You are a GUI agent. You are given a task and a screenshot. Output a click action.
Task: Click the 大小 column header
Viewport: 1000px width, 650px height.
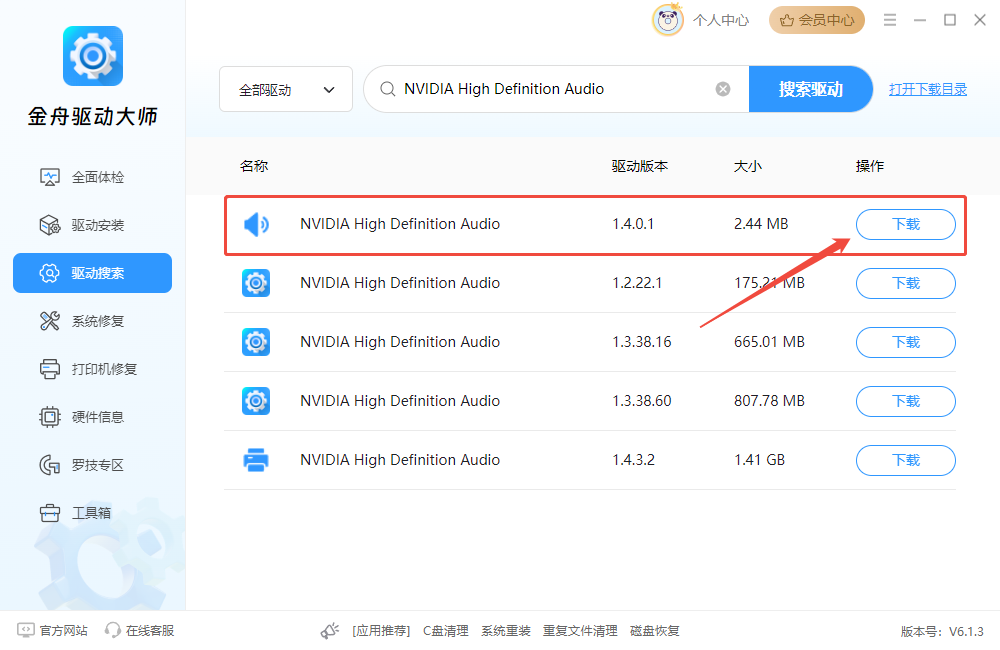[x=748, y=166]
